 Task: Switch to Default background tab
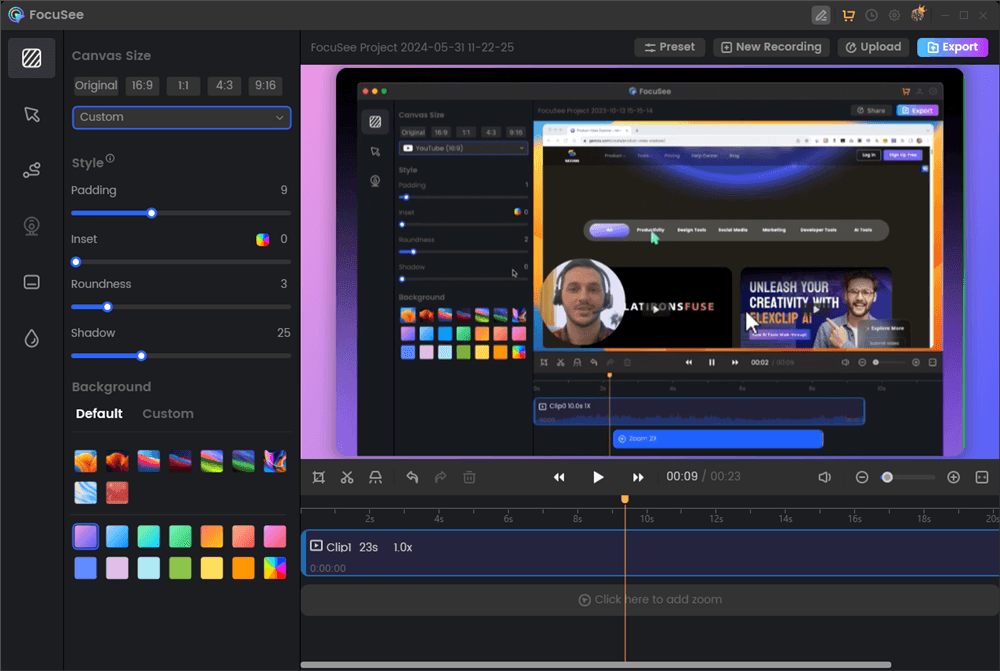[x=99, y=413]
